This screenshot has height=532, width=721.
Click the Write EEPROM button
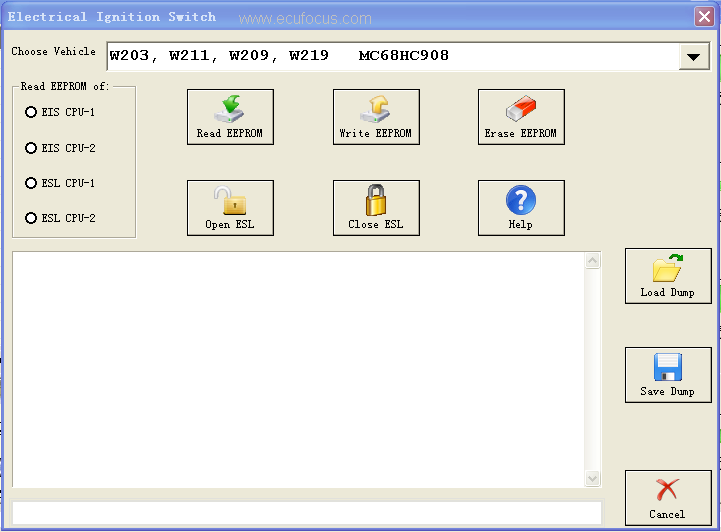pyautogui.click(x=376, y=117)
